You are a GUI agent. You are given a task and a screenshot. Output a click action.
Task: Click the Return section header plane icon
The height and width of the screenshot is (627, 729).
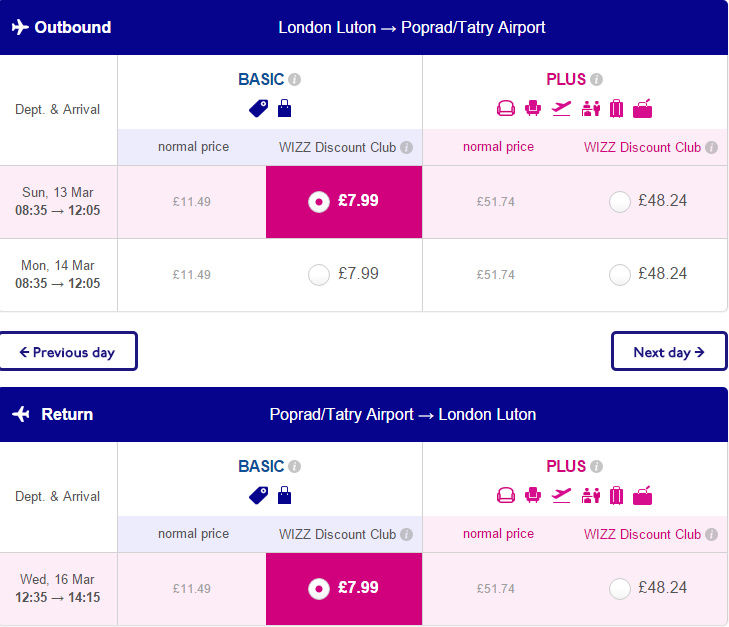point(21,414)
